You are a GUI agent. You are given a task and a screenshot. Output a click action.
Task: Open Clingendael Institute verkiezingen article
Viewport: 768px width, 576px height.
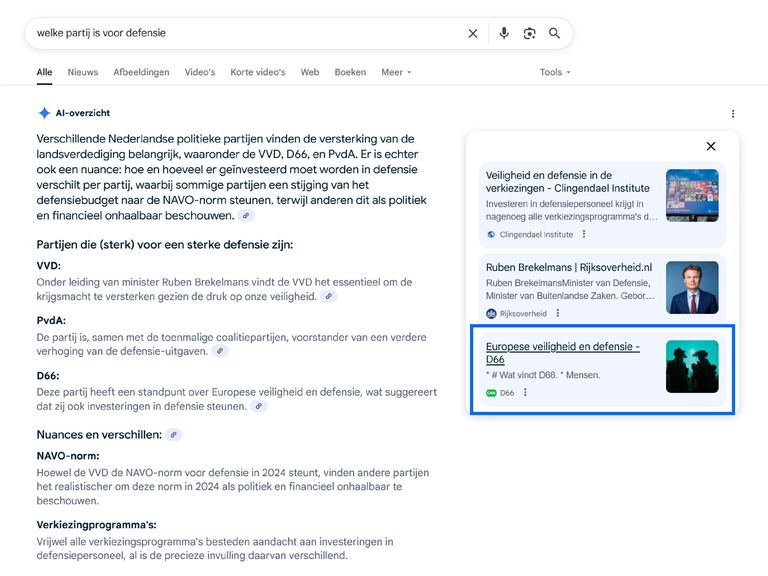pos(567,181)
